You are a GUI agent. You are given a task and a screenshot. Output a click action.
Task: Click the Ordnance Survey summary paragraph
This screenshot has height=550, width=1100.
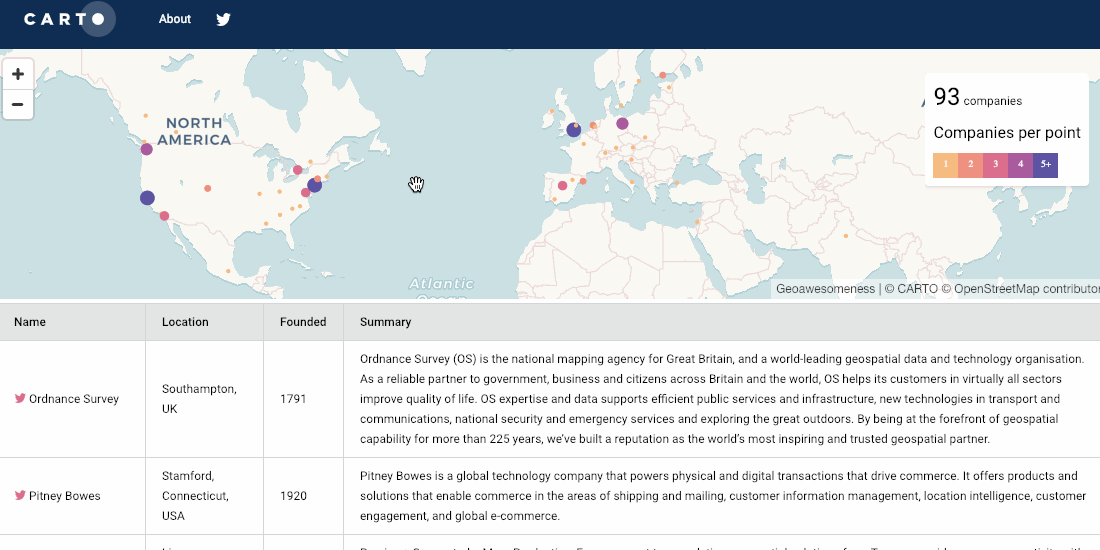tap(722, 399)
